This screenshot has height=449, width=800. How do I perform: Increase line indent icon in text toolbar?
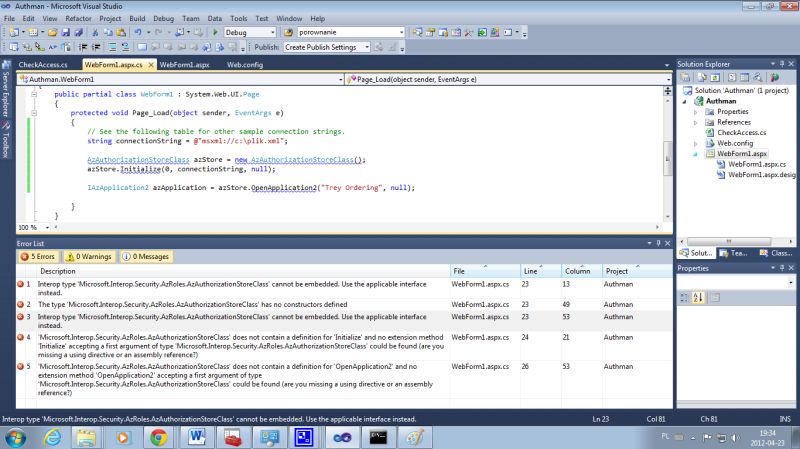click(x=95, y=47)
